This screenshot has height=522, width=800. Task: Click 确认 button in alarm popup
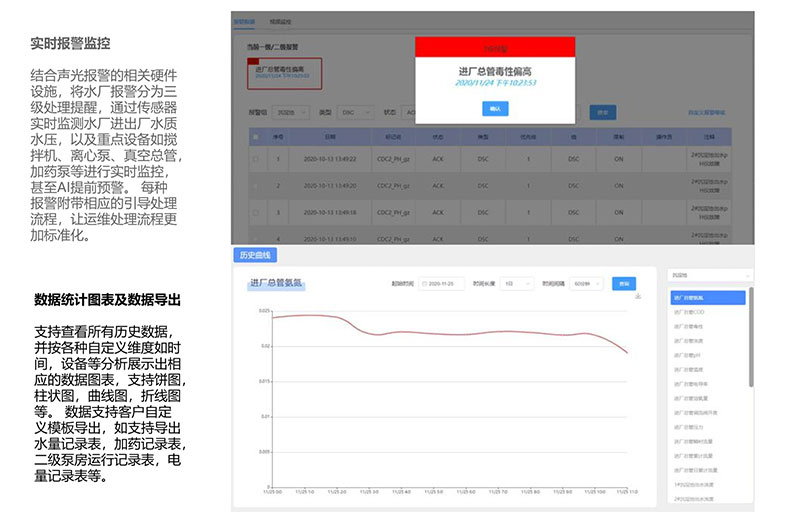(x=494, y=108)
